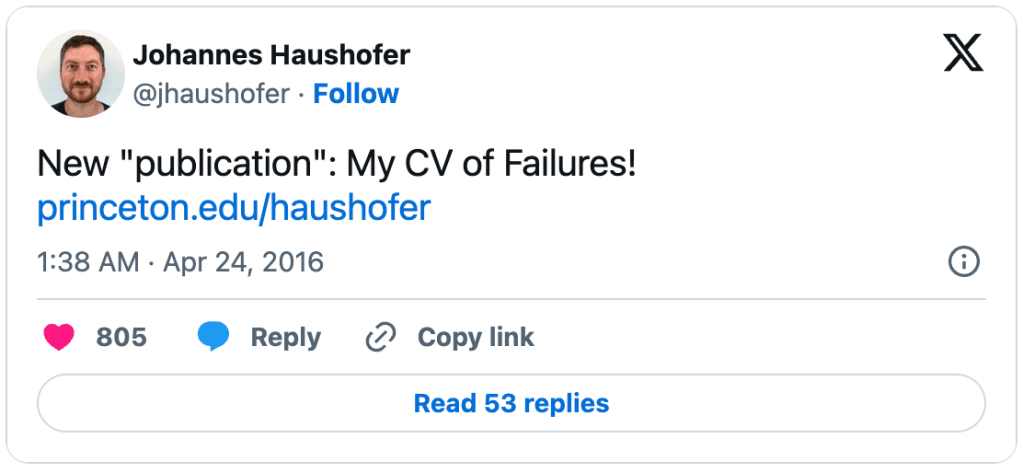Open the princeton.edu/haushofer link

click(x=233, y=208)
